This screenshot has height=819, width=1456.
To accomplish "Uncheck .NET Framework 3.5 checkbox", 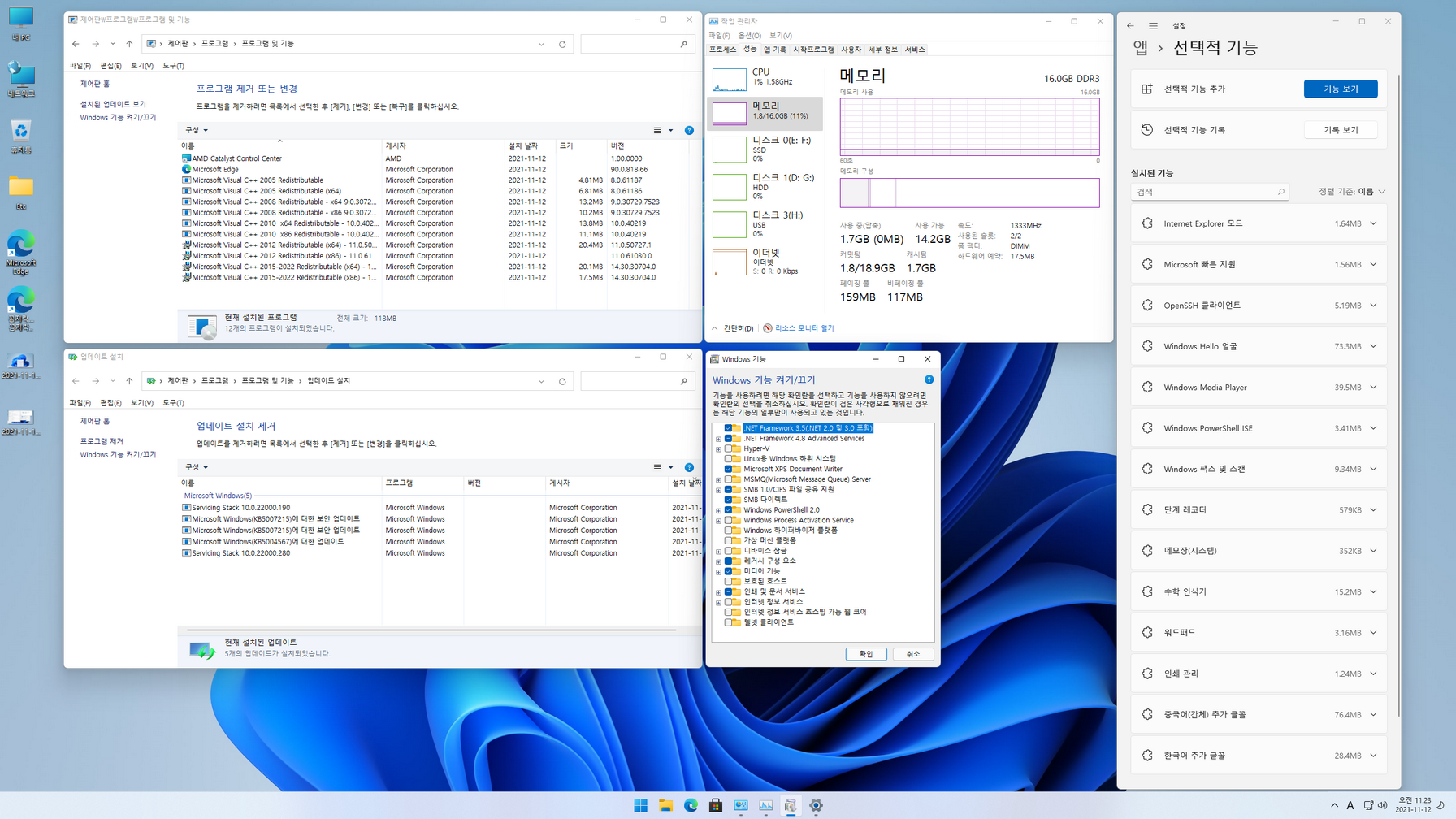I will click(x=728, y=428).
